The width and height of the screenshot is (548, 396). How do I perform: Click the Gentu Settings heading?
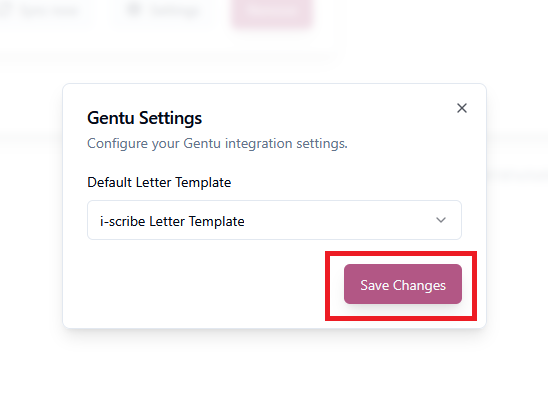[144, 118]
